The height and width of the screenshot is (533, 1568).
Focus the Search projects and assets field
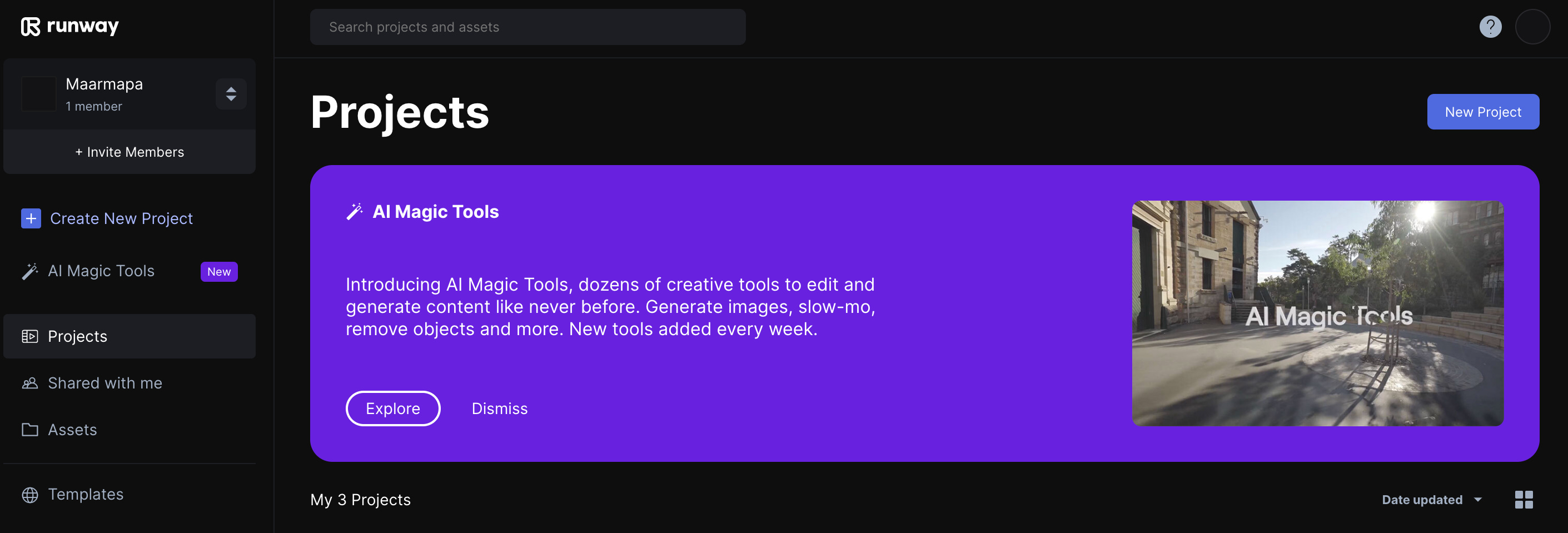point(527,27)
